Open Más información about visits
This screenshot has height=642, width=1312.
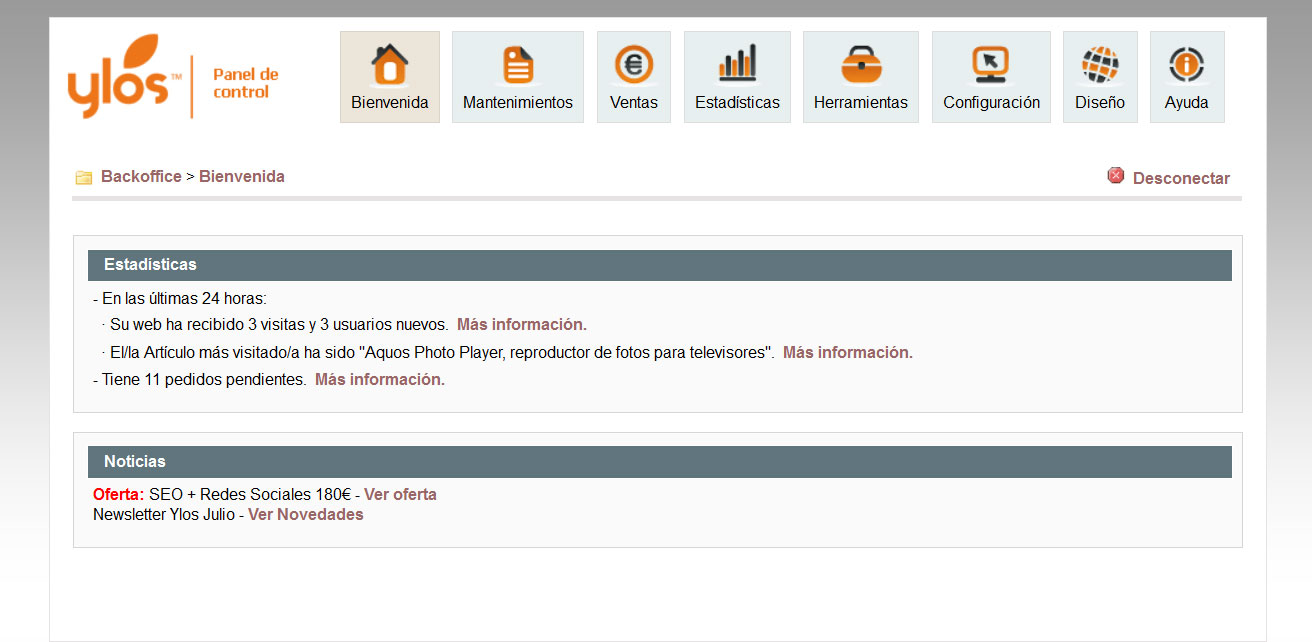click(522, 325)
